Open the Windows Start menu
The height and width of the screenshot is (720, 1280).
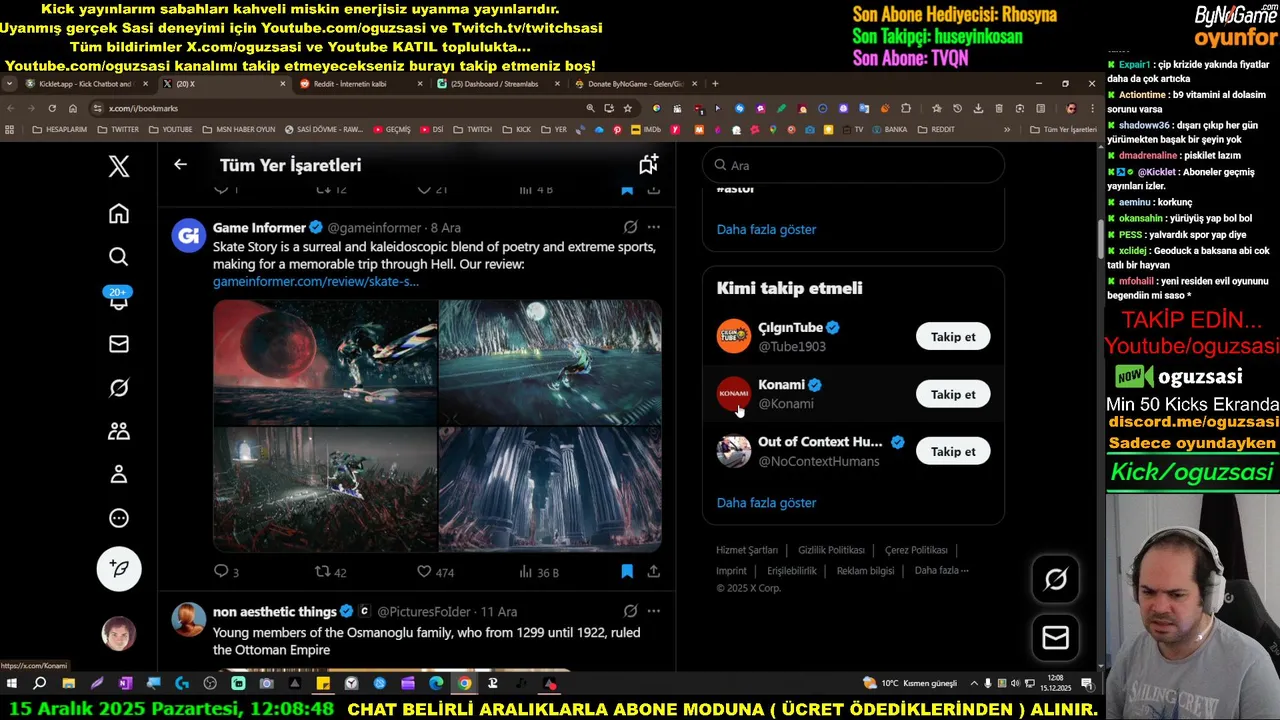coord(12,684)
